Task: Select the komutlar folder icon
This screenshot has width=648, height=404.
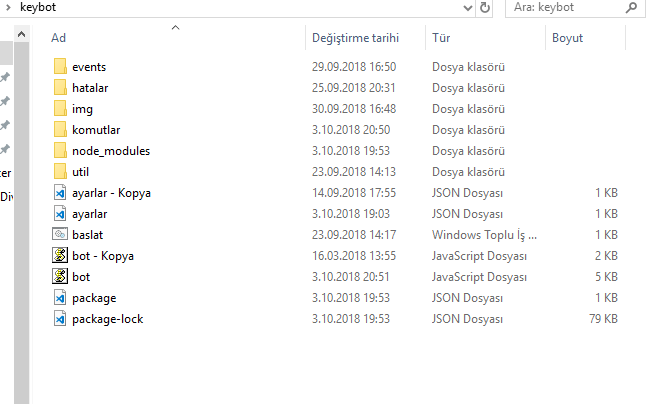Action: pos(60,130)
